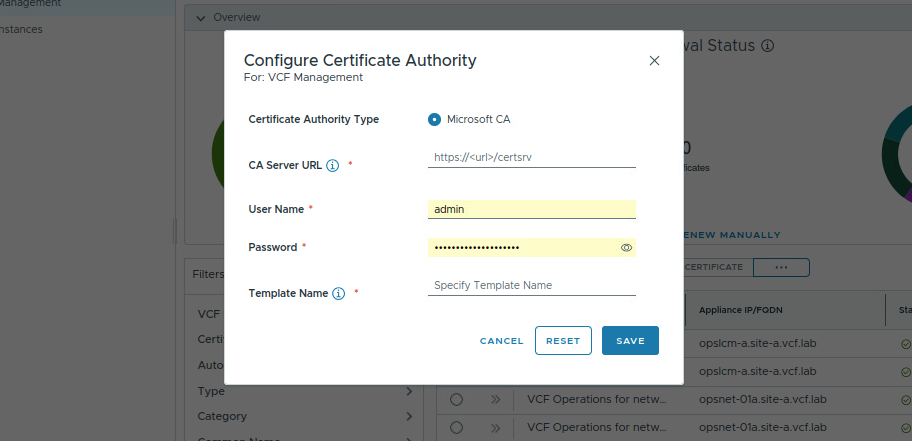Click Appliance IP/FQDN column header
Screen dimensions: 912x441
pyautogui.click(x=738, y=310)
